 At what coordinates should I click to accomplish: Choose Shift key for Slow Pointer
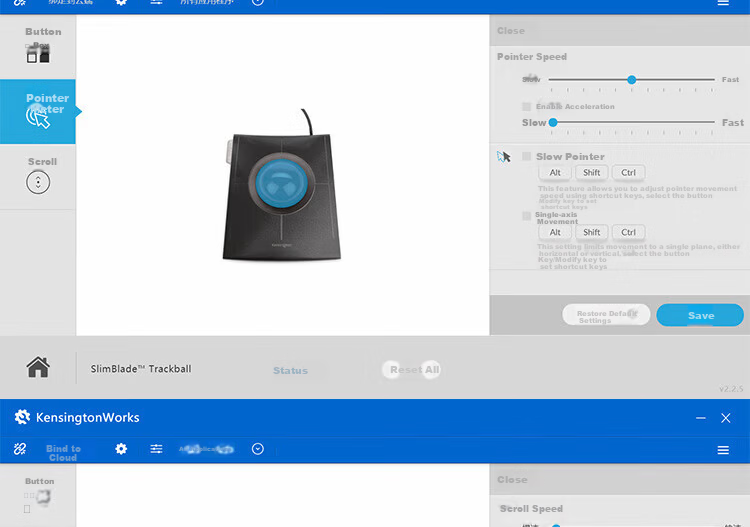[591, 173]
